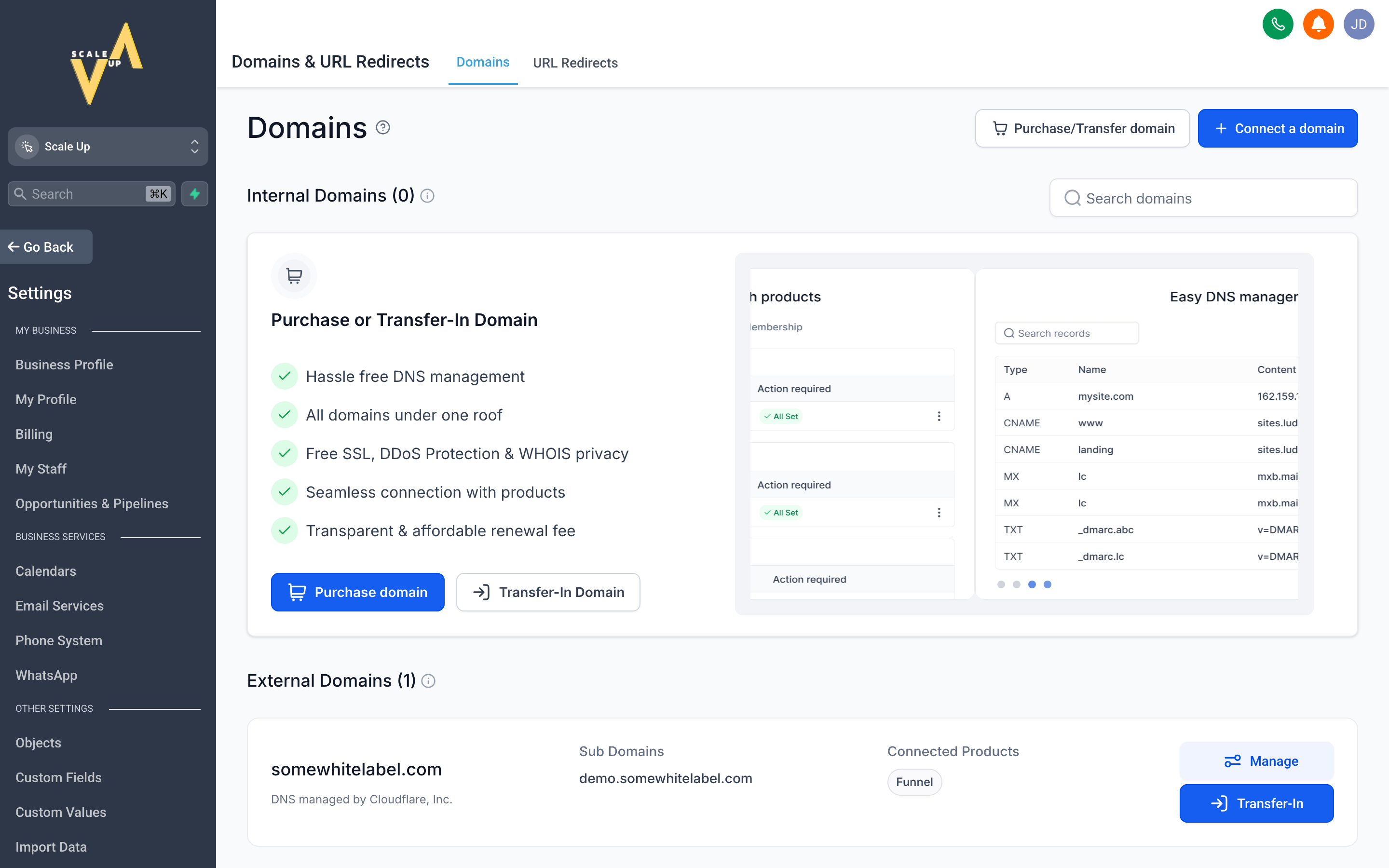Screen dimensions: 1389x868
Task: Click the green phone call icon
Action: click(1278, 24)
